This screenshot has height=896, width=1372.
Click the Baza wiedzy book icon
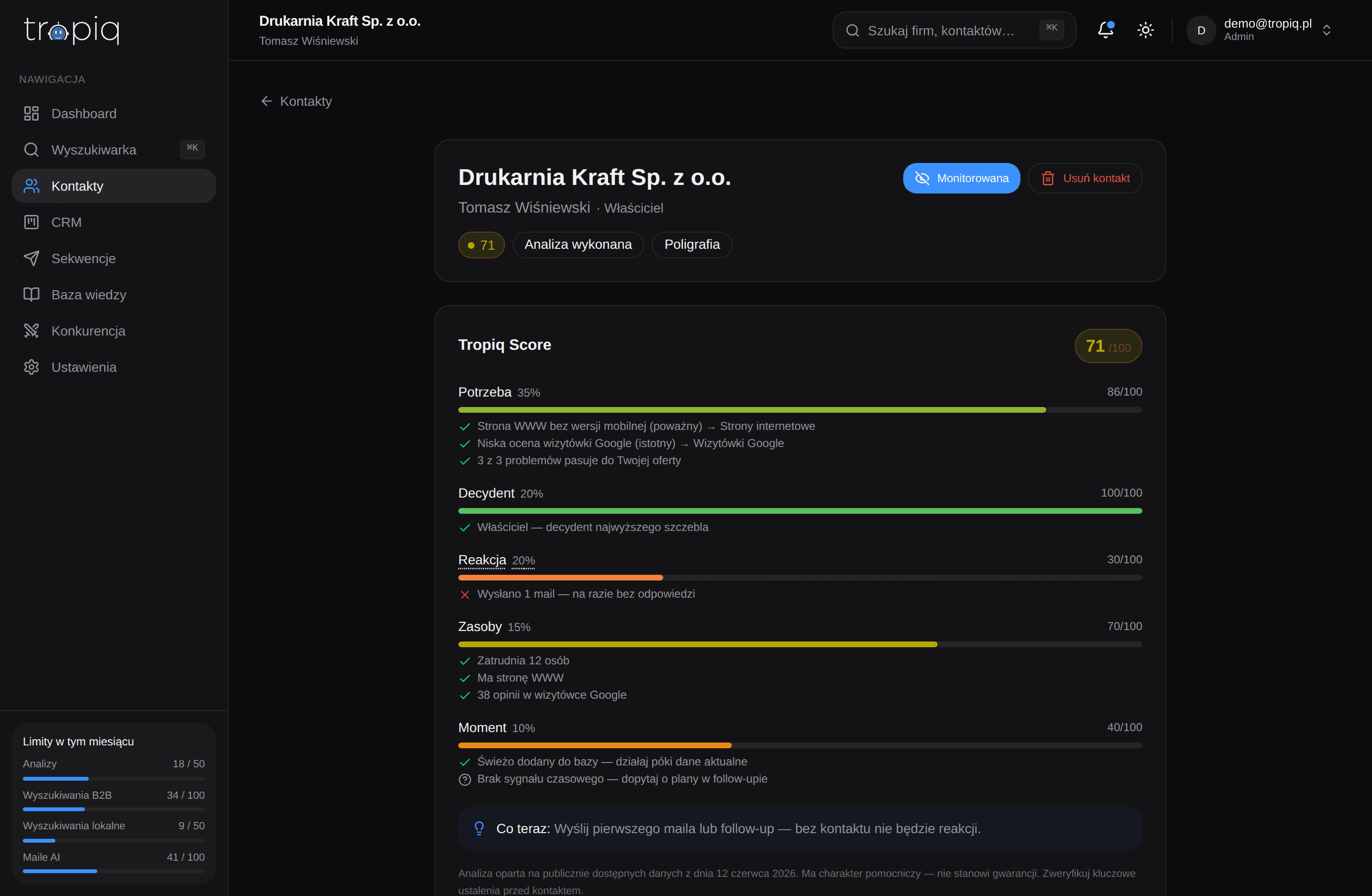click(x=31, y=295)
